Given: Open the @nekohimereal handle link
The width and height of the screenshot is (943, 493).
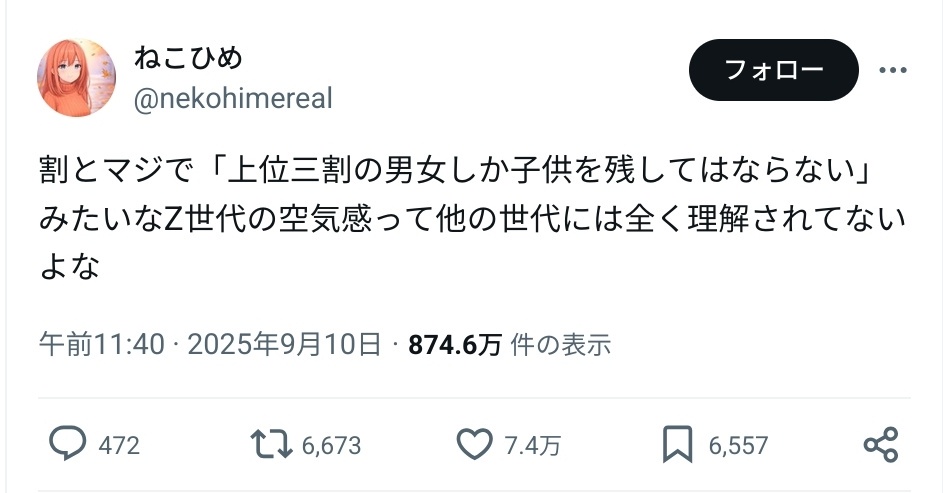Looking at the screenshot, I should [233, 99].
